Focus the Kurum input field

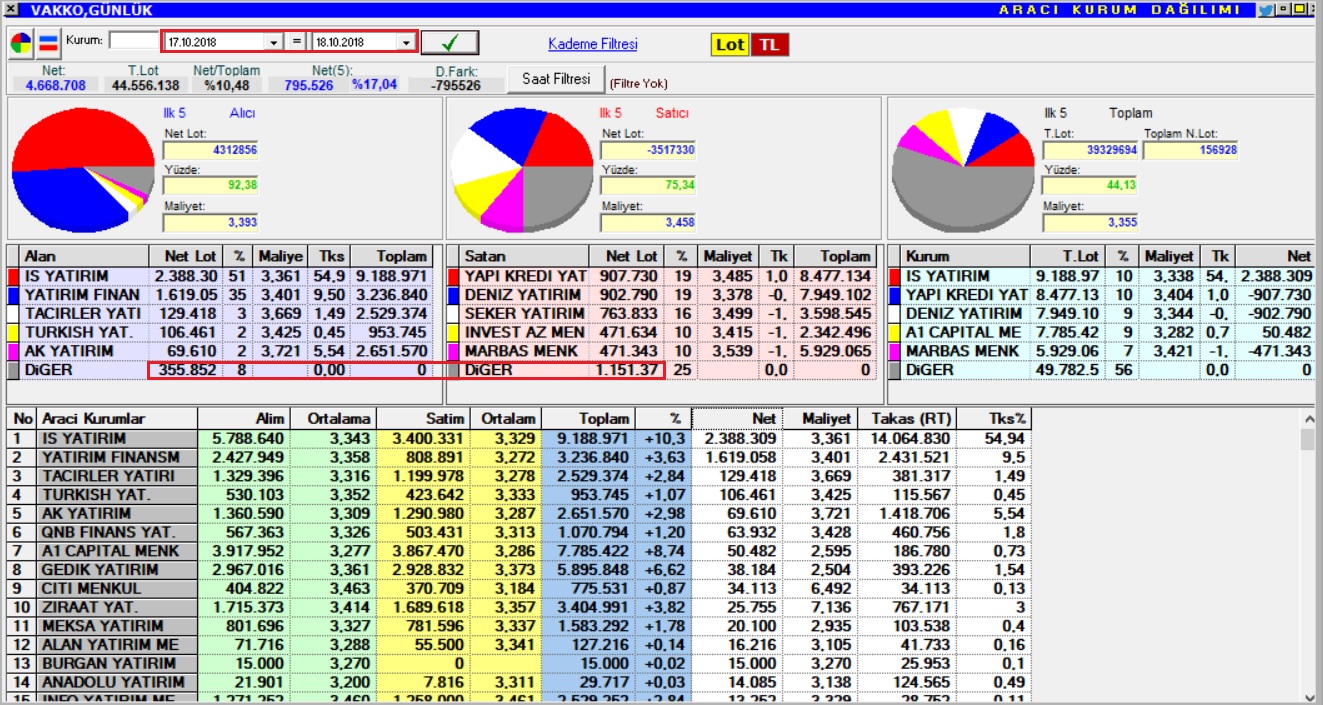coord(134,41)
